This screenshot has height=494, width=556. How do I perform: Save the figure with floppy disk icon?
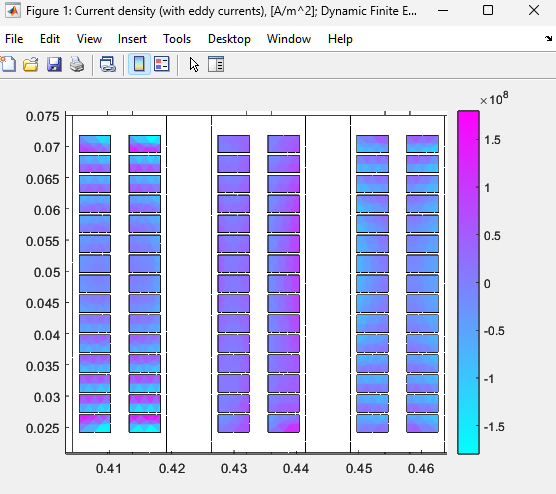54,65
